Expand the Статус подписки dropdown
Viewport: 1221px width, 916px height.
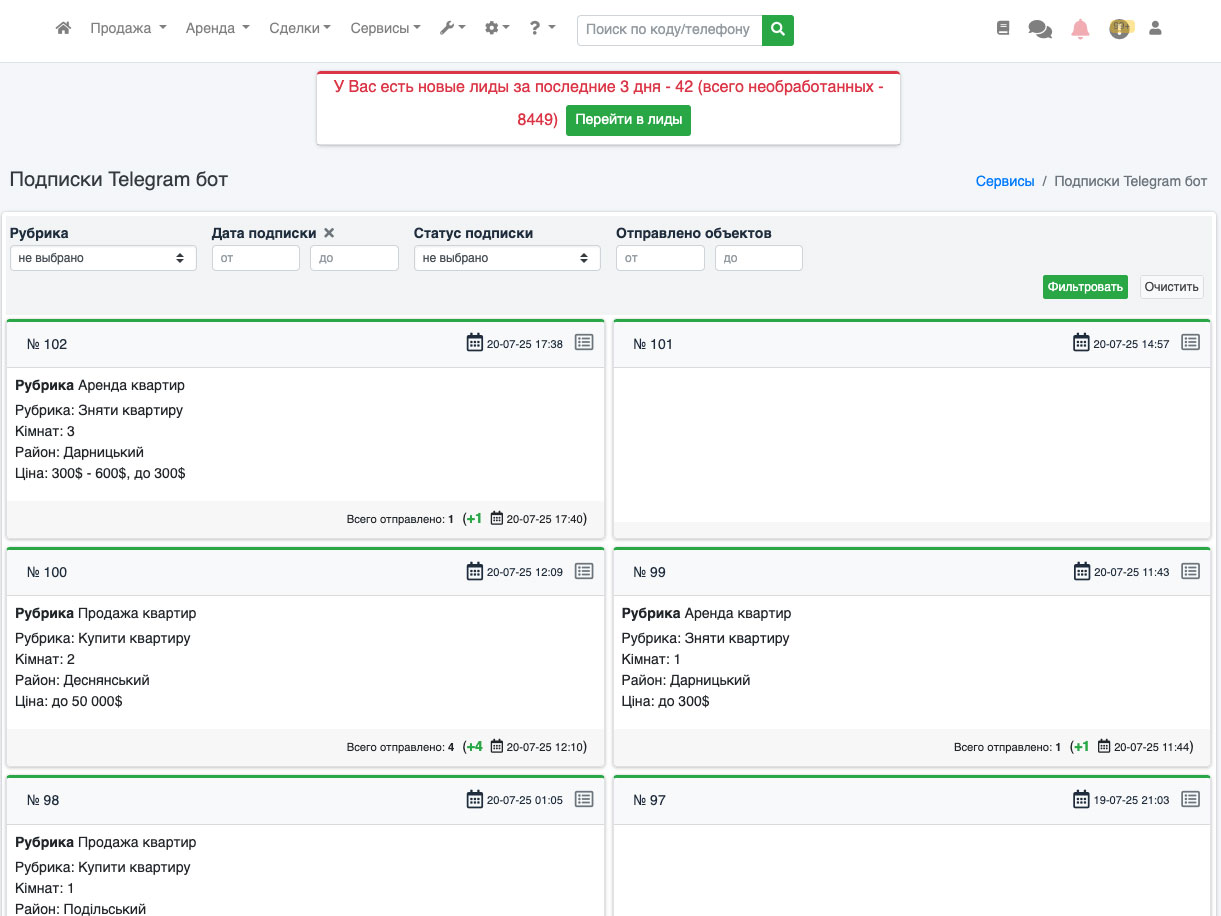507,258
